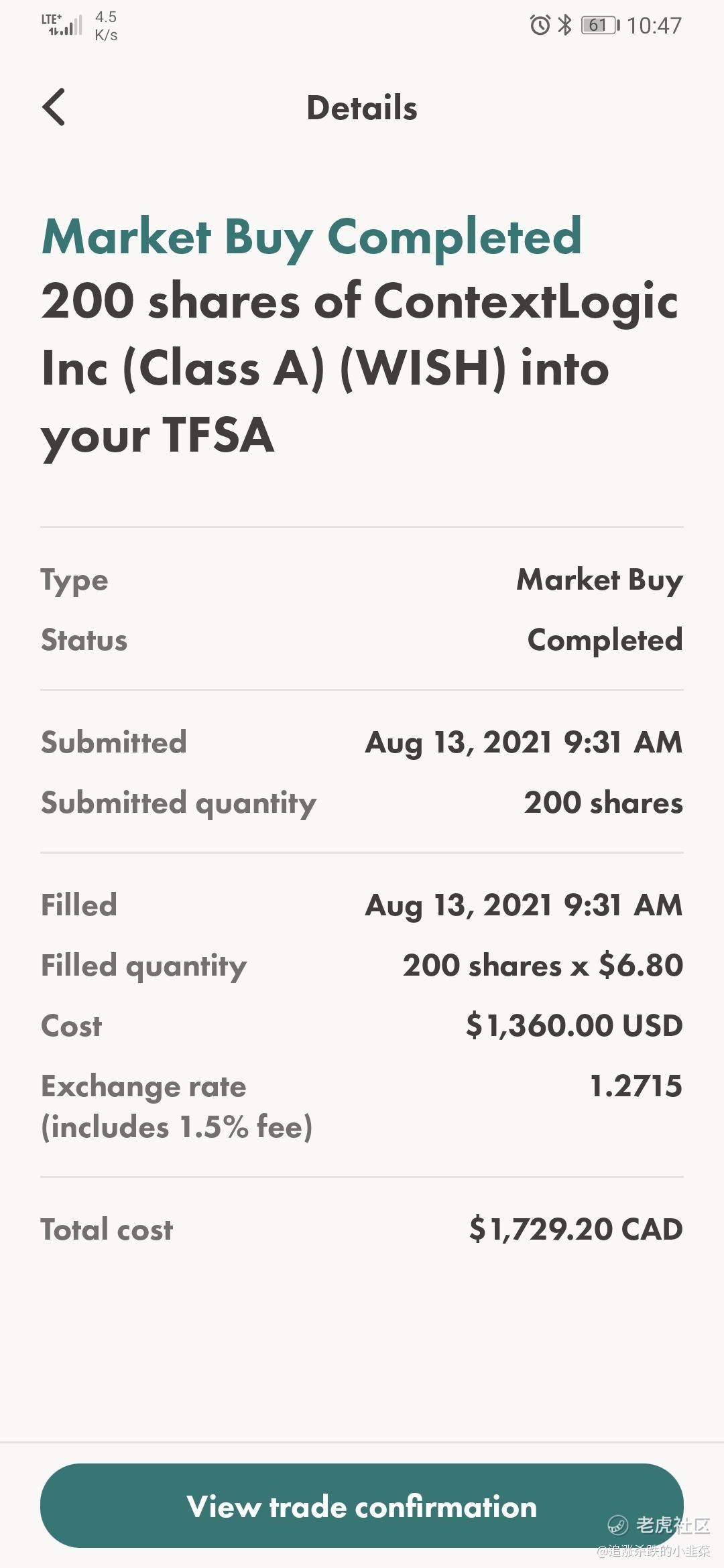Viewport: 724px width, 1568px height.
Task: Tap the Details page title
Action: 362,108
